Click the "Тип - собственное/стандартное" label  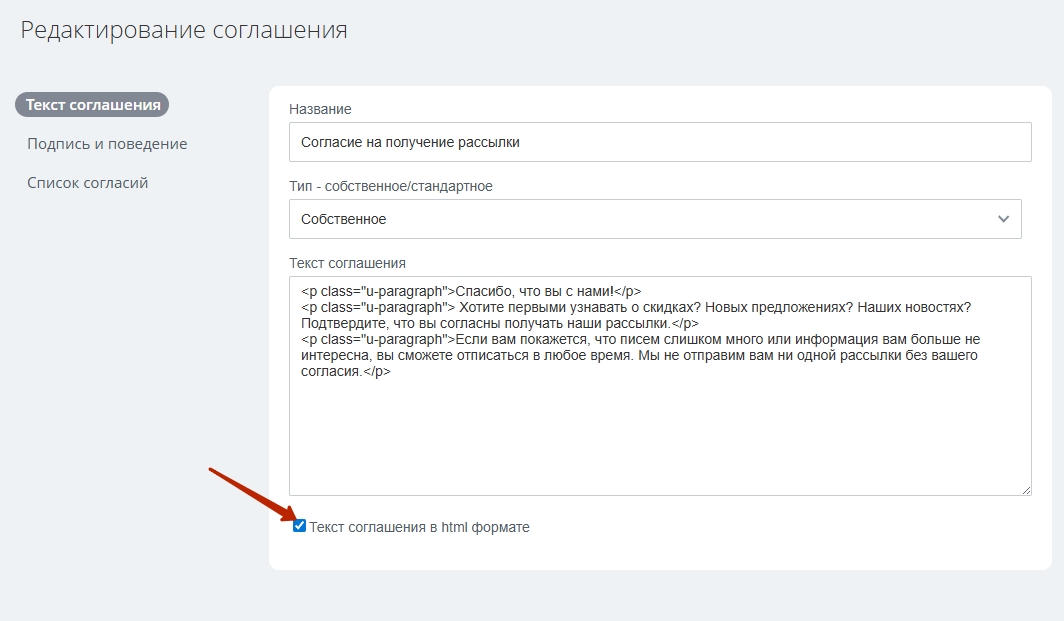coord(390,186)
